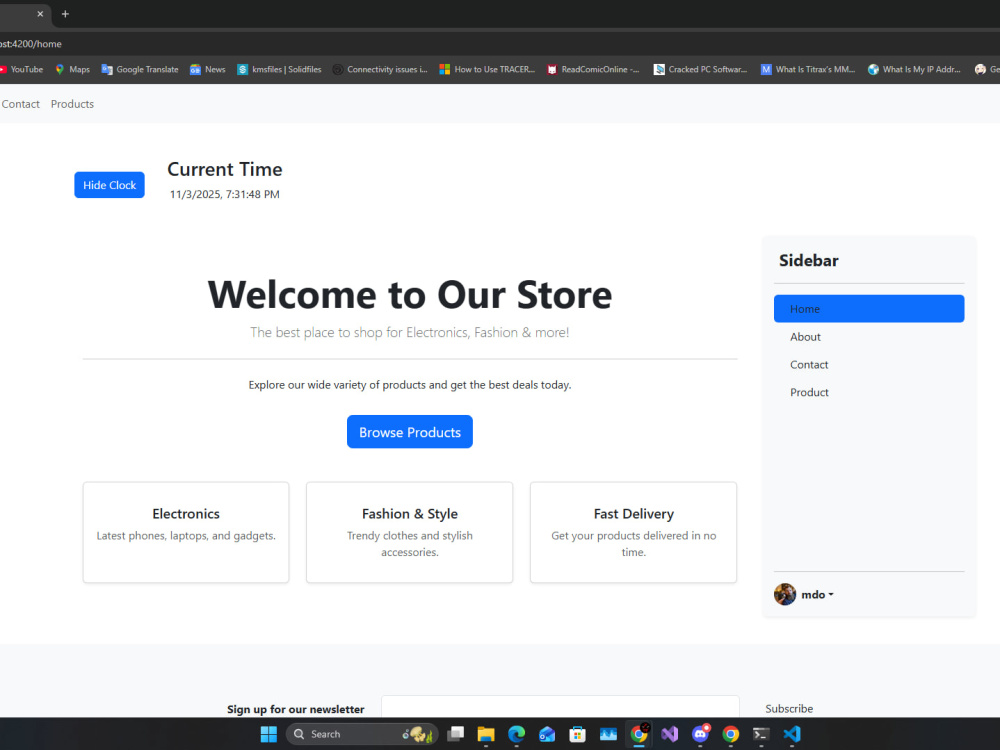1000x750 pixels.
Task: Open the Maps bookmark
Action: 72,70
